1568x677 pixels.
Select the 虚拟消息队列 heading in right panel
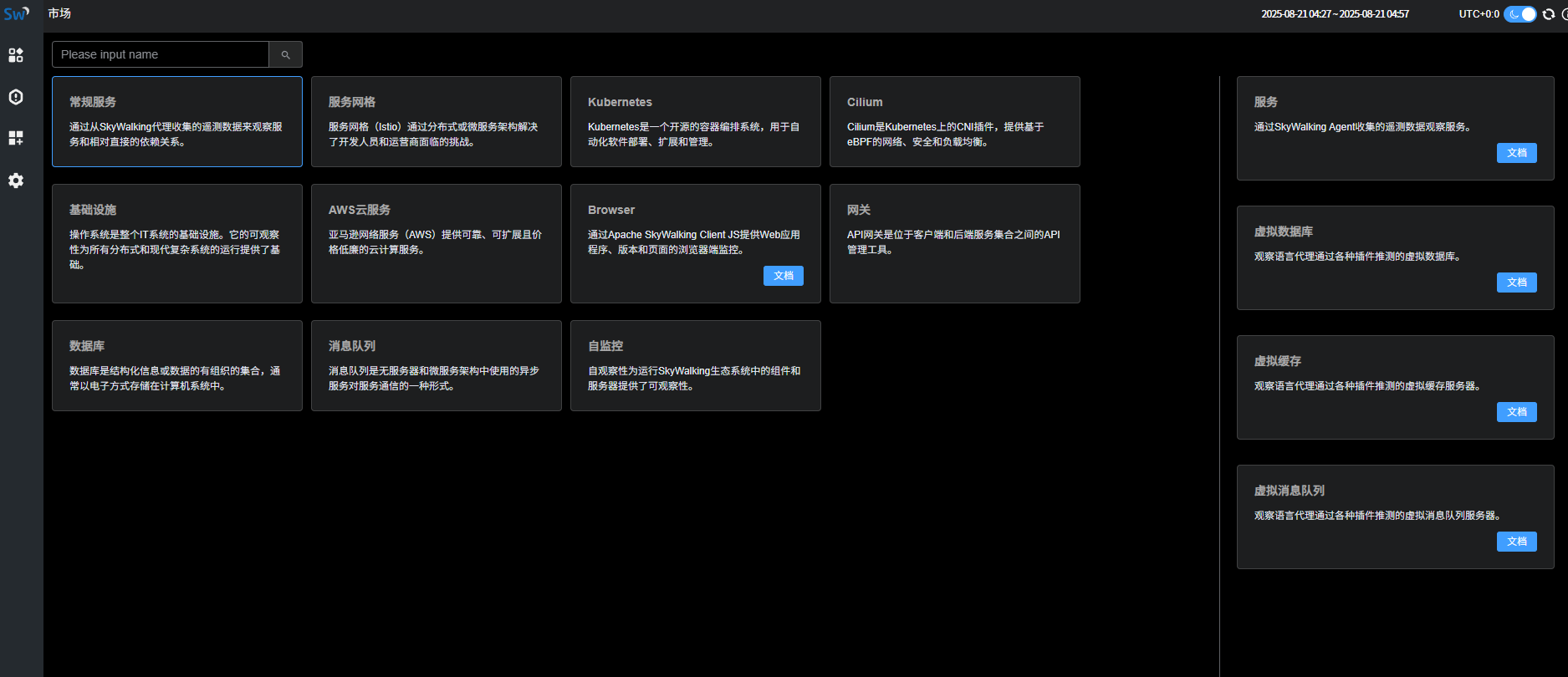click(x=1290, y=491)
